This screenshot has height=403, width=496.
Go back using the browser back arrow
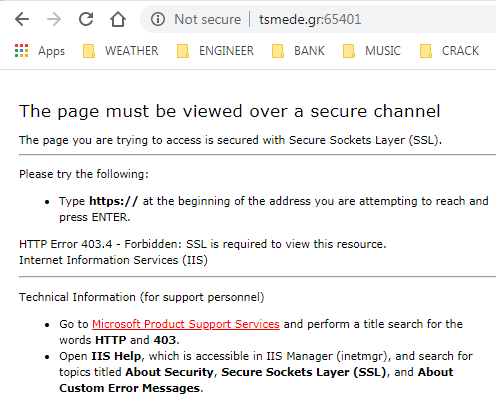click(x=22, y=19)
